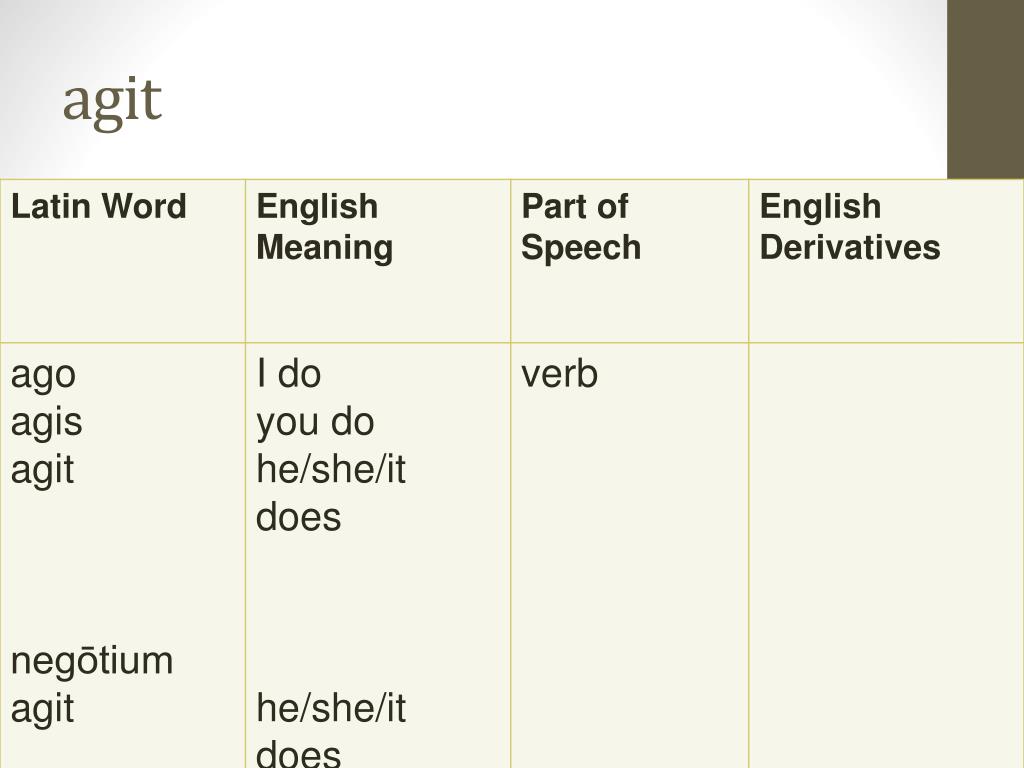This screenshot has width=1024, height=768.
Task: Click the dark olive sidebar block
Action: 985,89
